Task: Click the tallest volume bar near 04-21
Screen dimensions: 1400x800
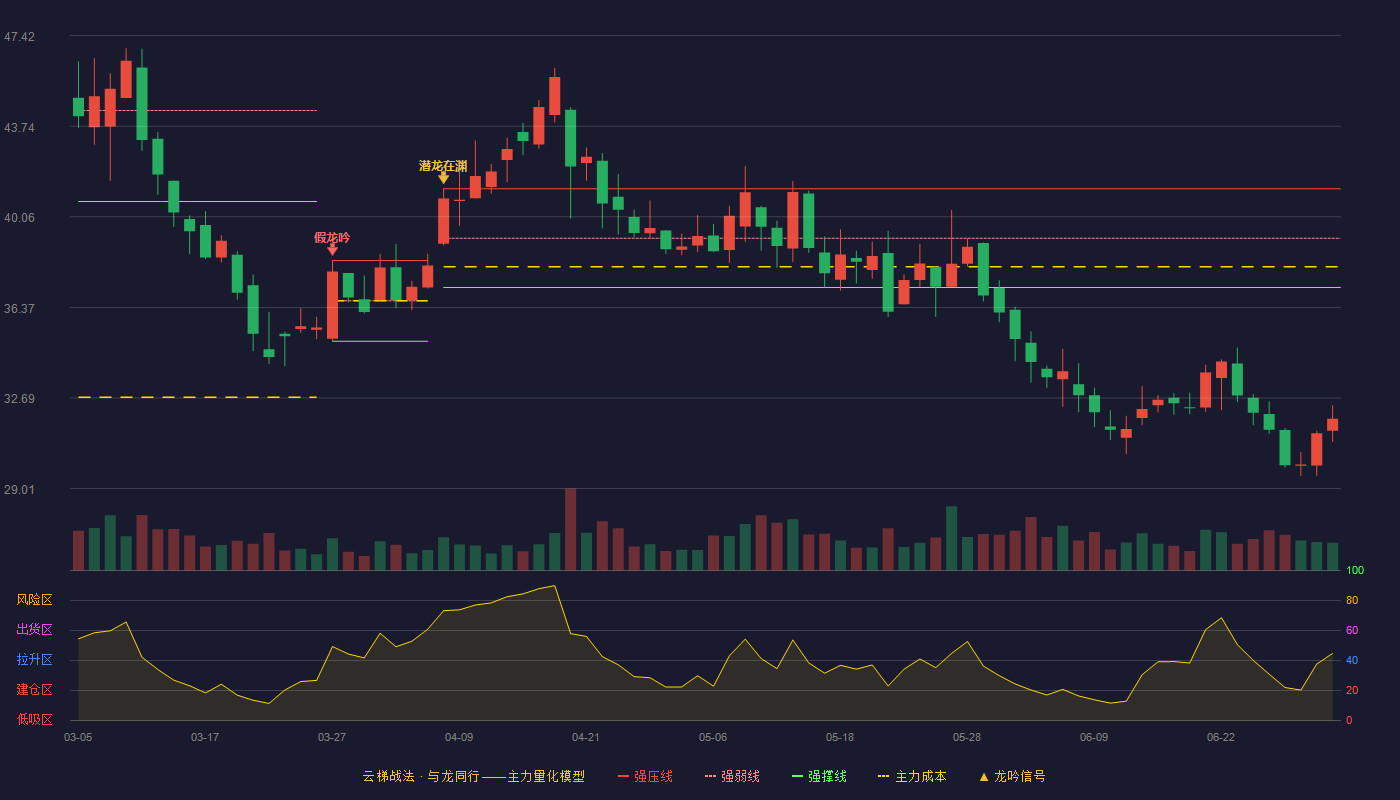Action: [x=570, y=529]
